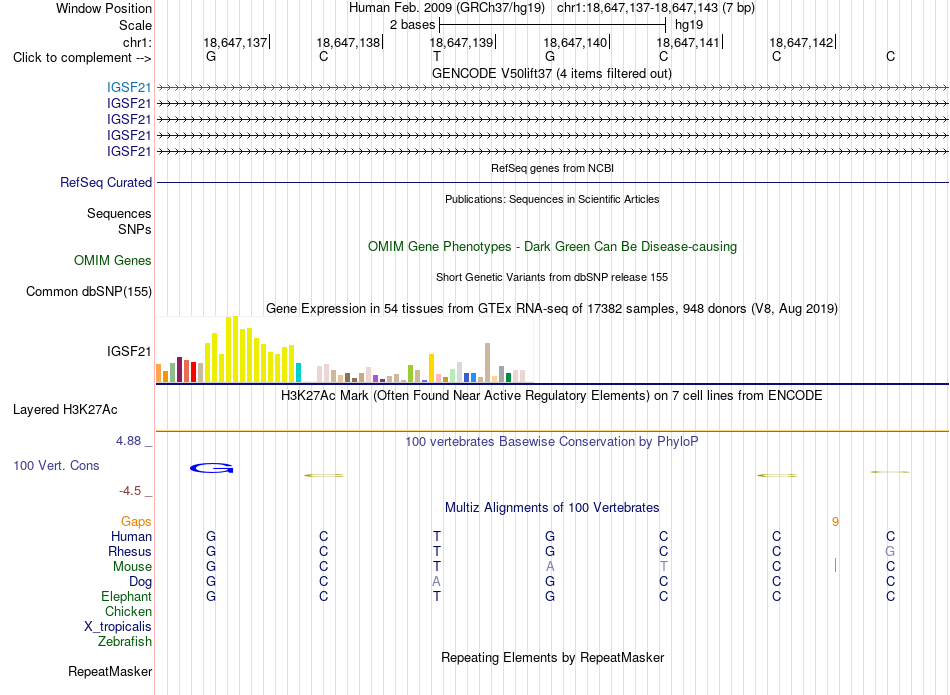Click the 'T' in the Human alignment row
The width and height of the screenshot is (950, 695).
point(437,536)
